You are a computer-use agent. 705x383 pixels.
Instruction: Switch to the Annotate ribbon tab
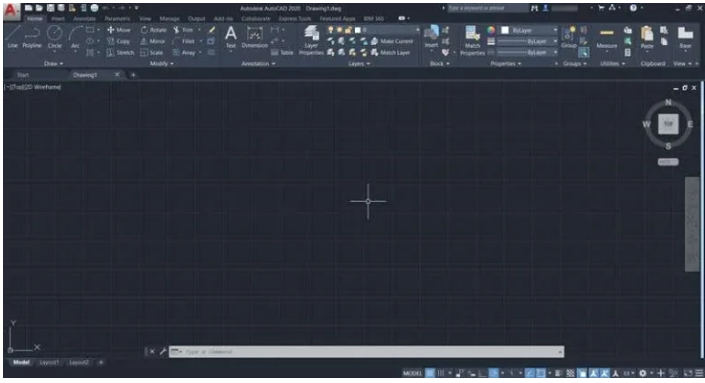[85, 19]
